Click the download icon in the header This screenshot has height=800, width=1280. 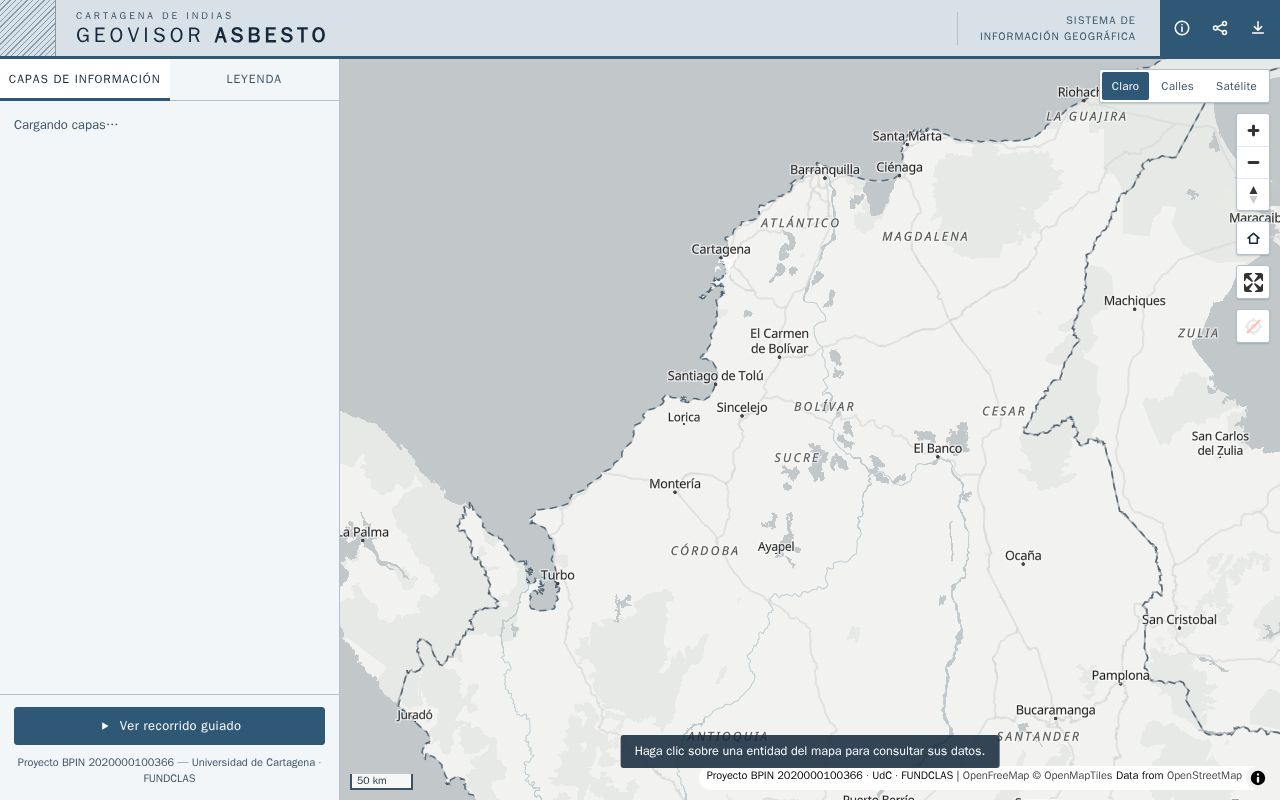tap(1258, 28)
